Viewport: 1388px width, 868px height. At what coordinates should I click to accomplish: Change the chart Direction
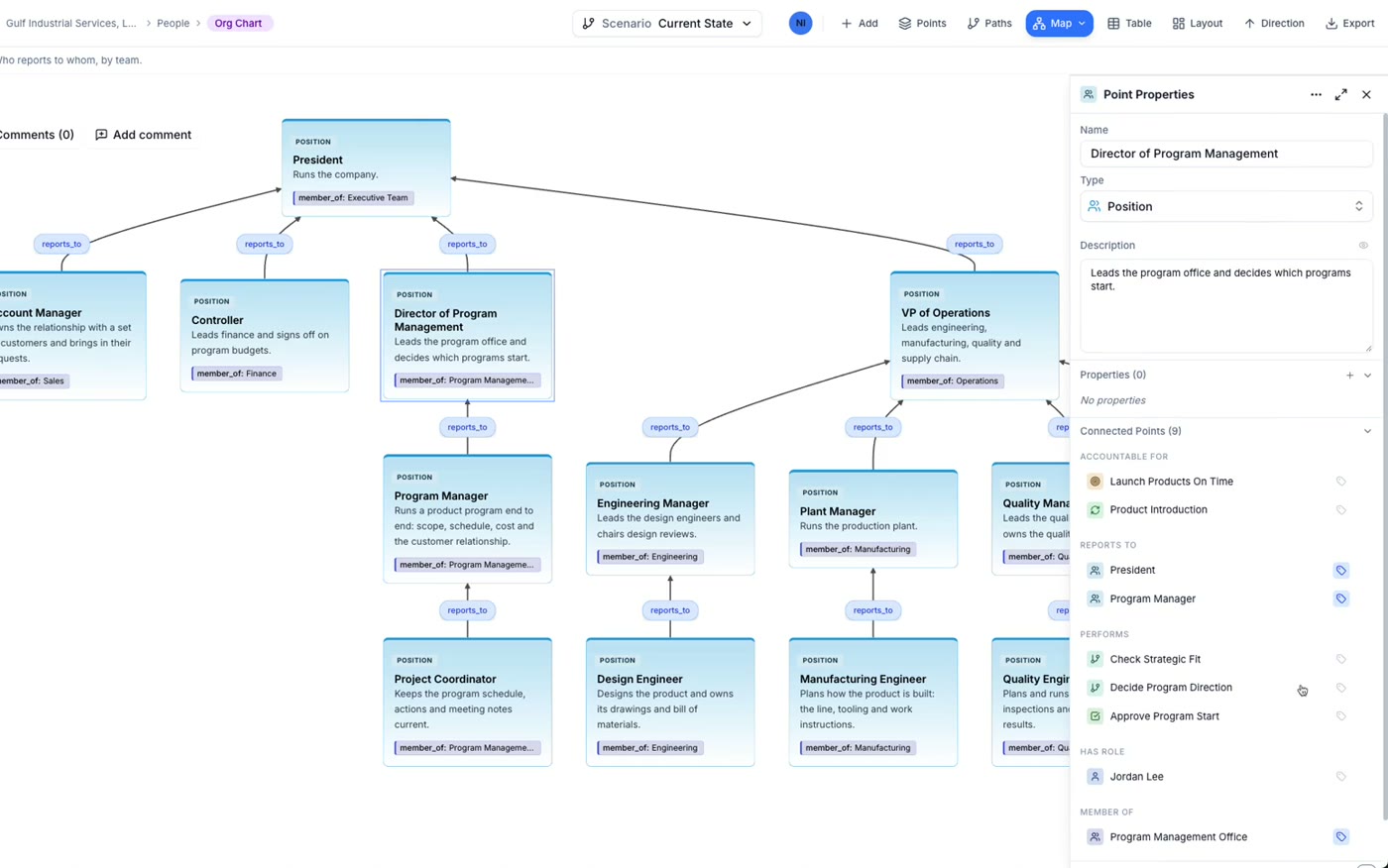tap(1274, 23)
